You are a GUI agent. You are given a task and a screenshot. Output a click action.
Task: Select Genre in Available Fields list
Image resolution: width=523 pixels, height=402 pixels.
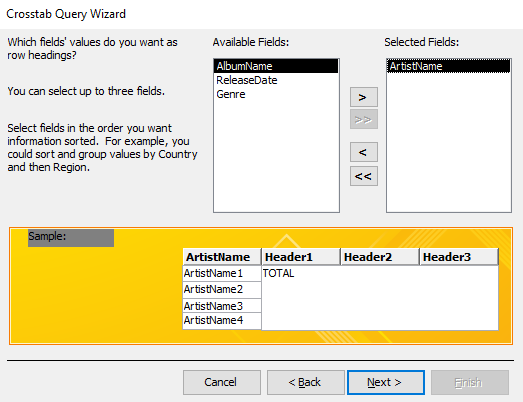coord(276,94)
